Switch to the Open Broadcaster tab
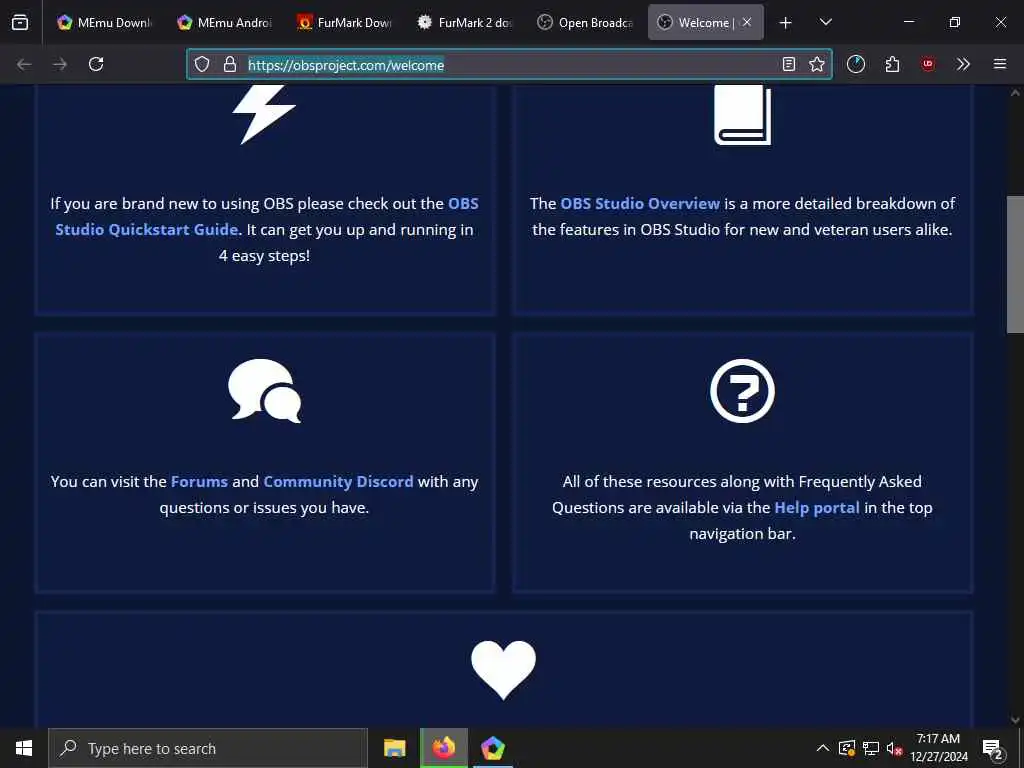The image size is (1024, 768). [585, 22]
